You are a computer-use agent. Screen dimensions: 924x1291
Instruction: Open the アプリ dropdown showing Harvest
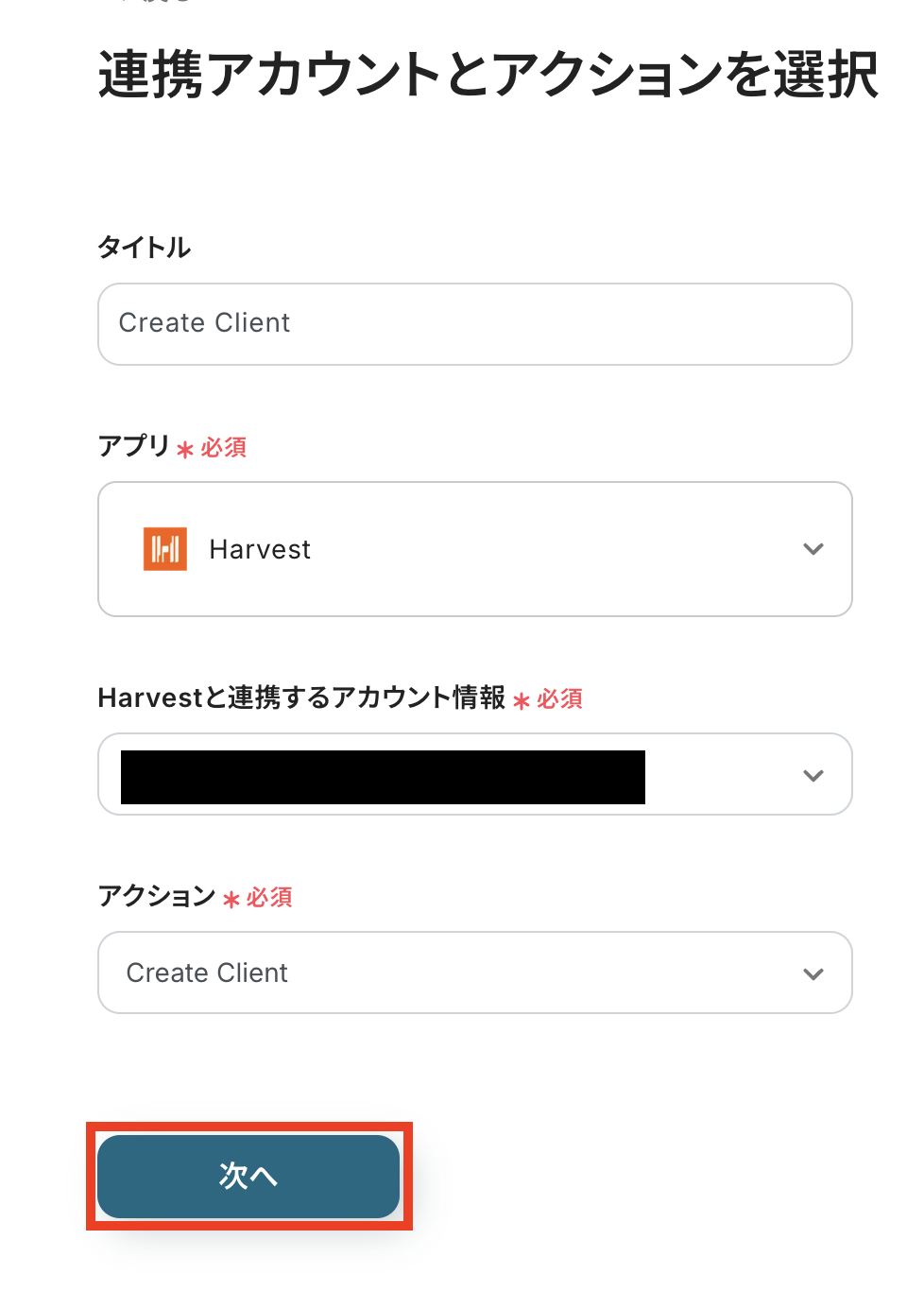pos(474,549)
